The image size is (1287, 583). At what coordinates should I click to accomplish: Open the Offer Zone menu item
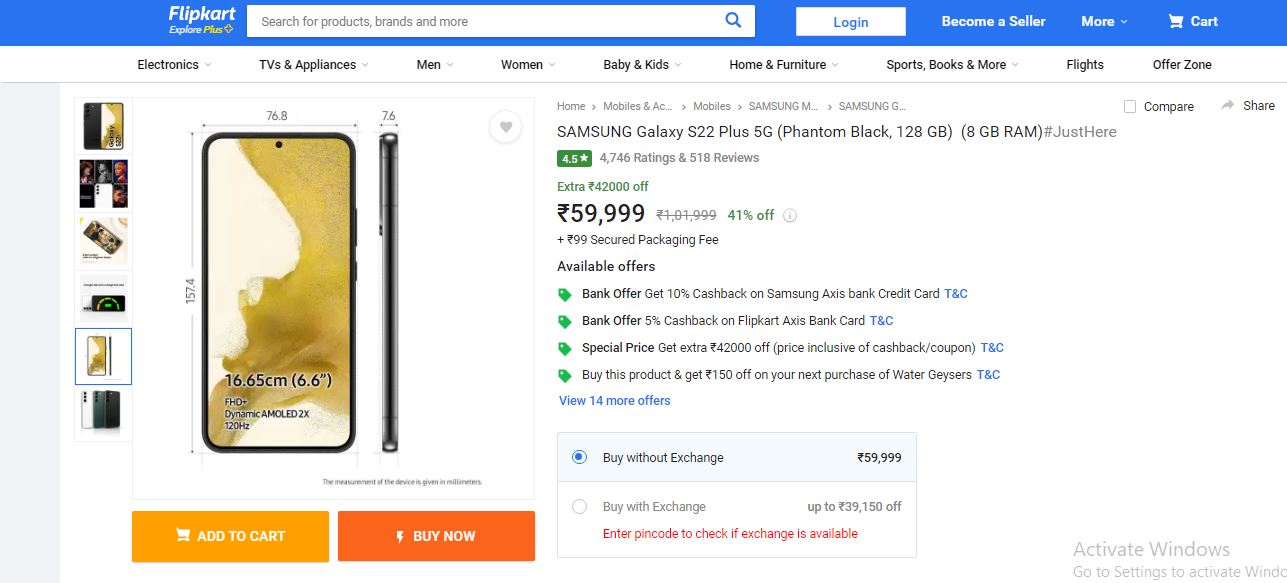coord(1182,64)
